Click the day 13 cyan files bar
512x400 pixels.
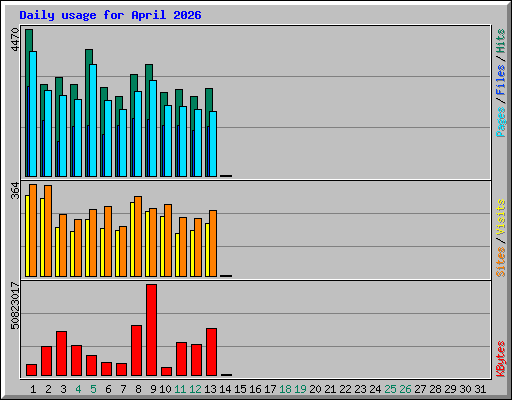coord(213,144)
